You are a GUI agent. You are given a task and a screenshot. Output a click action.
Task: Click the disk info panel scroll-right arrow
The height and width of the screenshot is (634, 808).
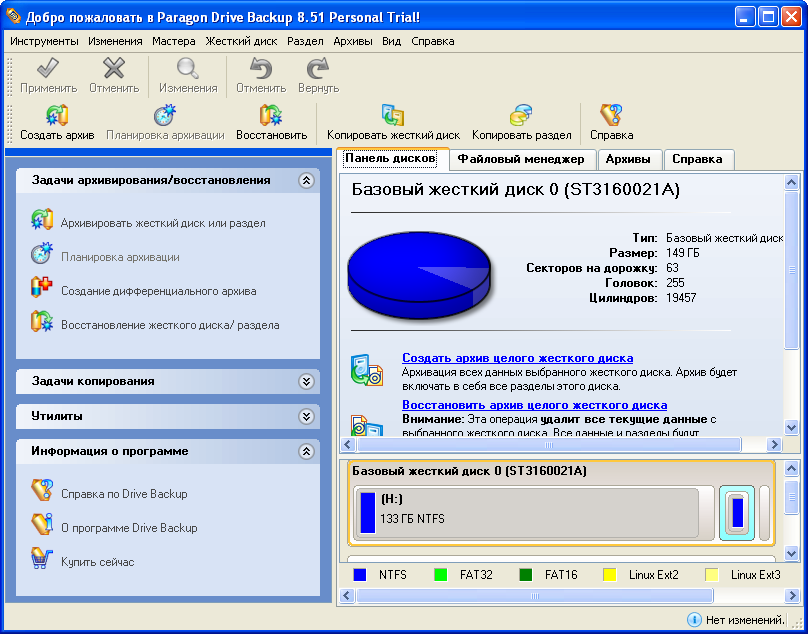point(774,444)
